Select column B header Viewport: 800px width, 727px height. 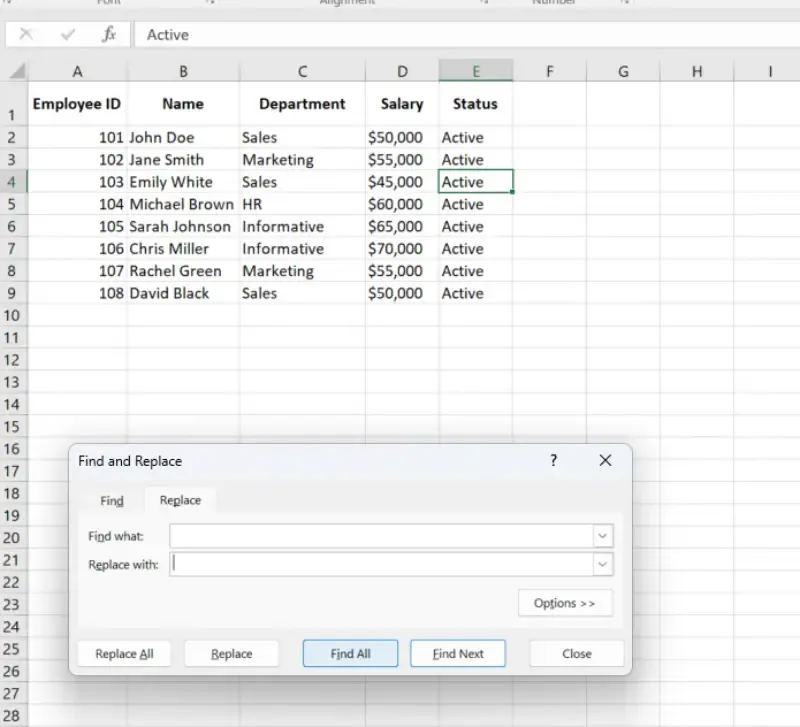click(183, 71)
